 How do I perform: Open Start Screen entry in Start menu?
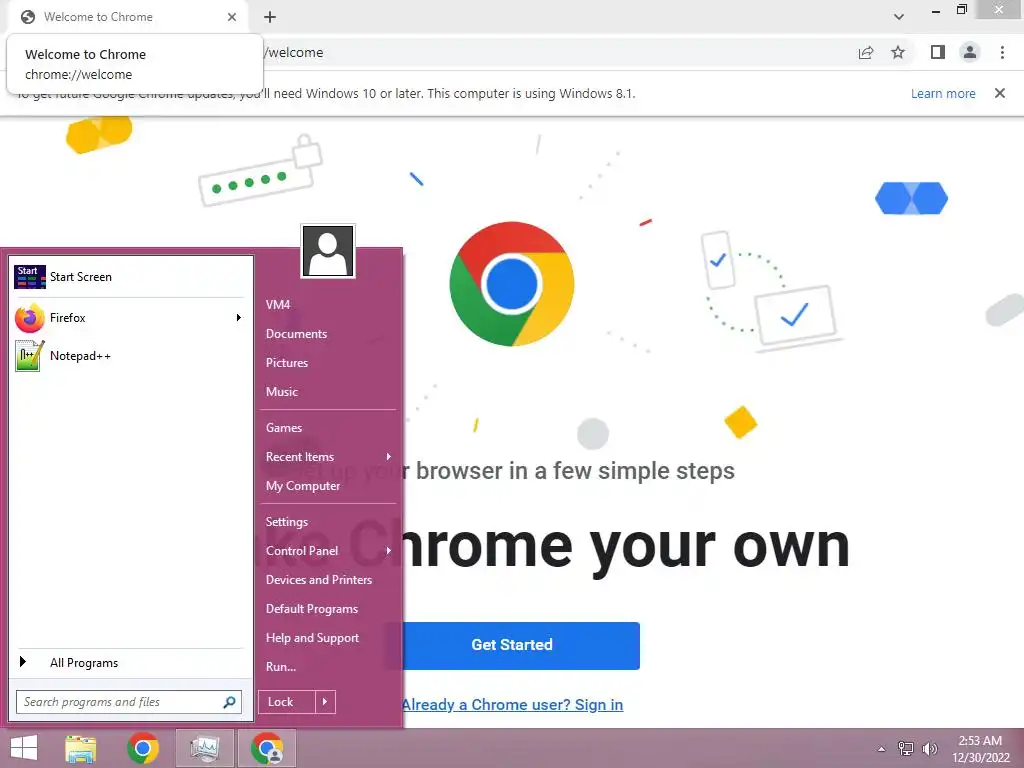tap(129, 277)
